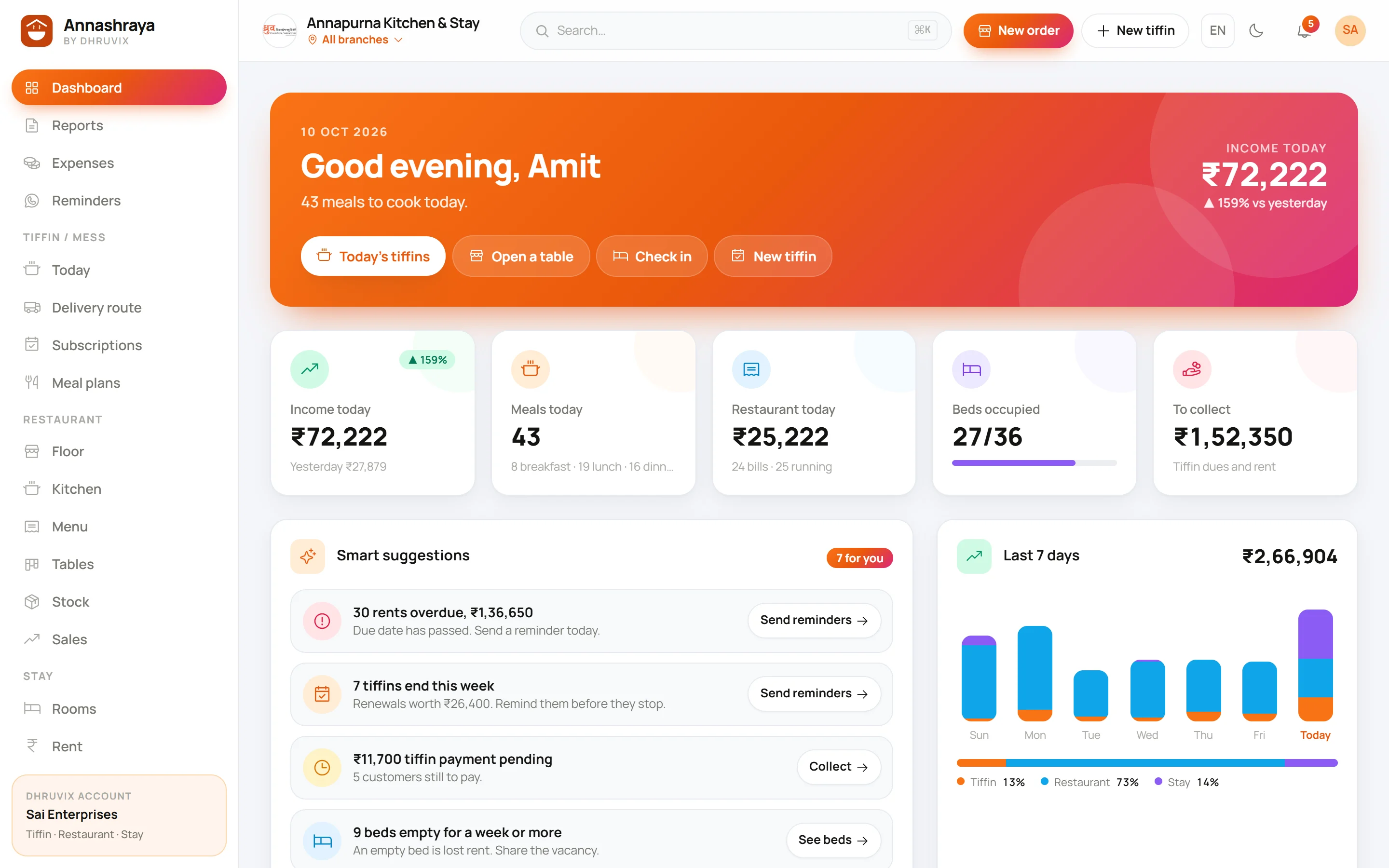1389x868 pixels.
Task: Send reminders for 7 ending tiffins
Action: pyautogui.click(x=814, y=694)
